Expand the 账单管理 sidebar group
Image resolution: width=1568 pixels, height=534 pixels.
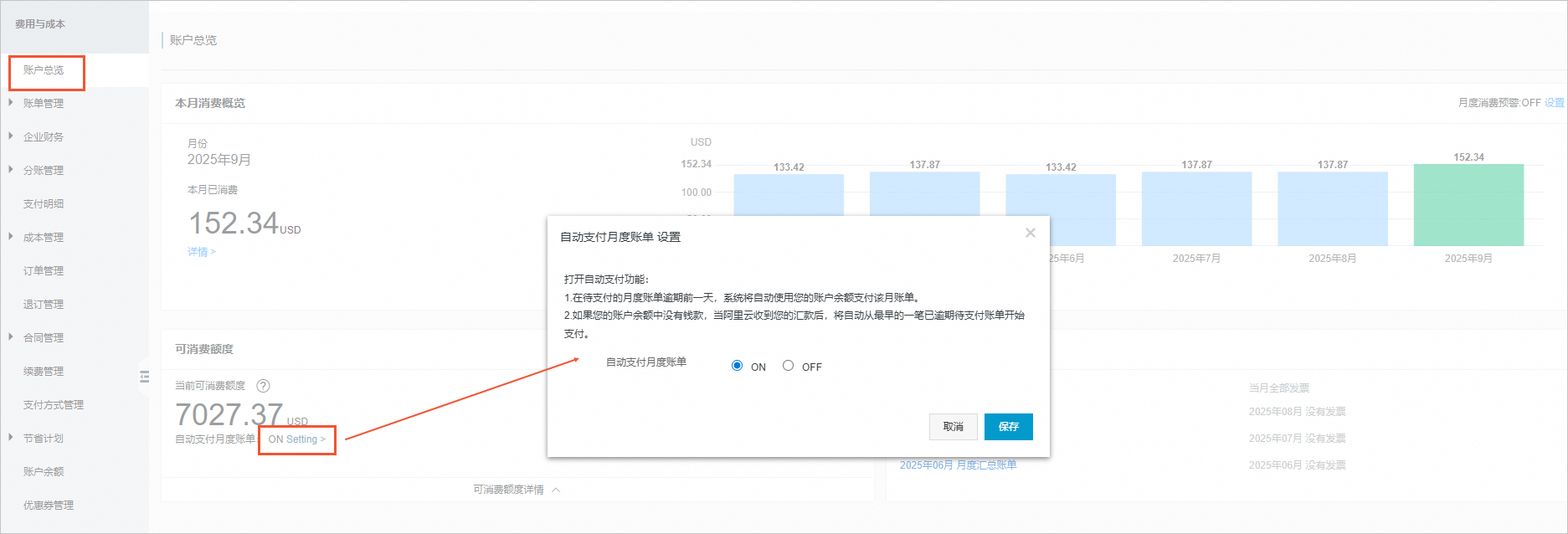point(11,103)
